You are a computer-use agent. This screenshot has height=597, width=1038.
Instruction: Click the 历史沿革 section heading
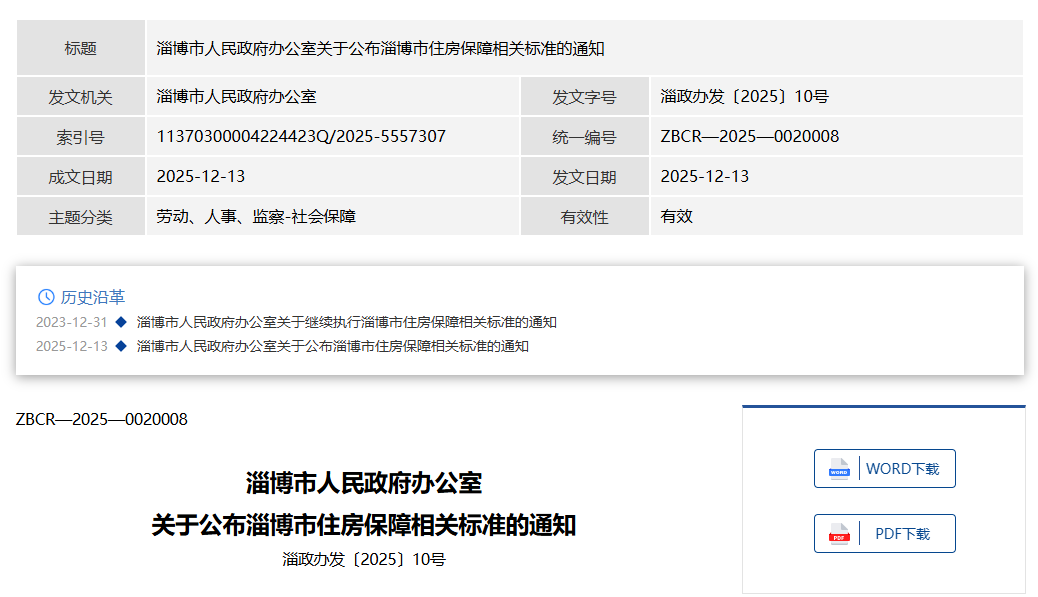point(93,297)
